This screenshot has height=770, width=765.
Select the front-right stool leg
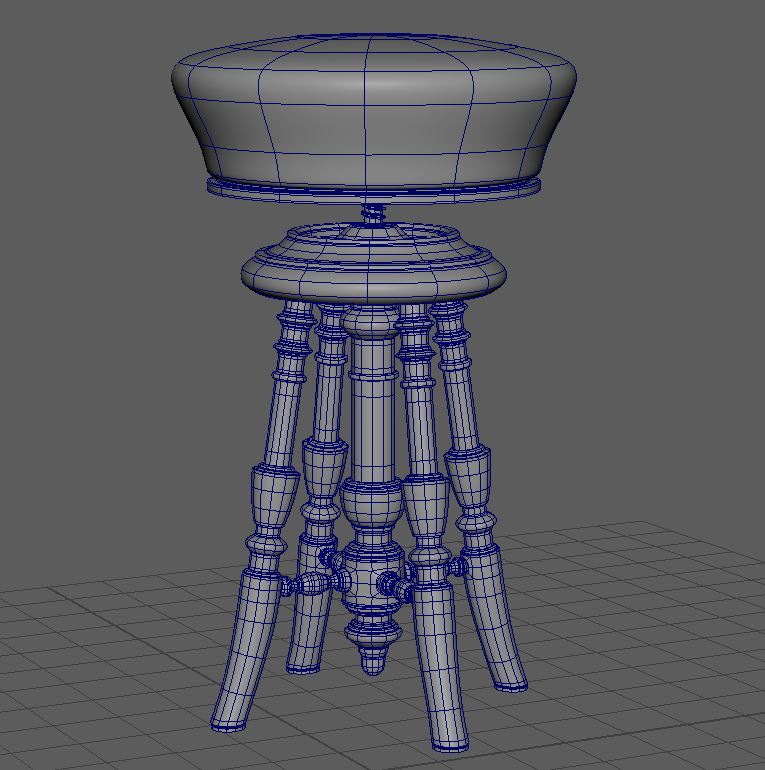(431, 530)
